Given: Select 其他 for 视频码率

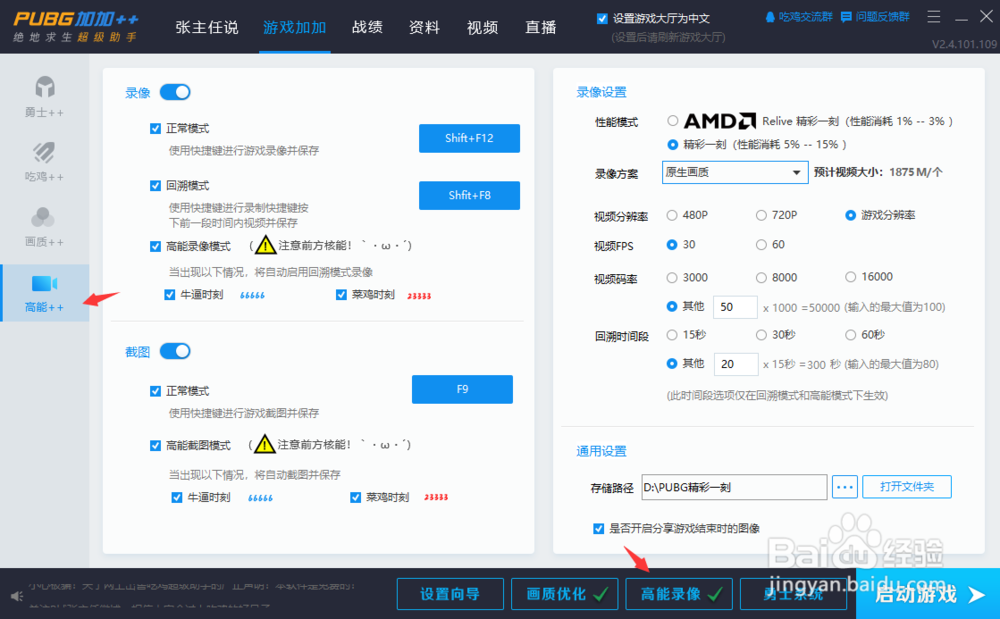Looking at the screenshot, I should (x=672, y=307).
